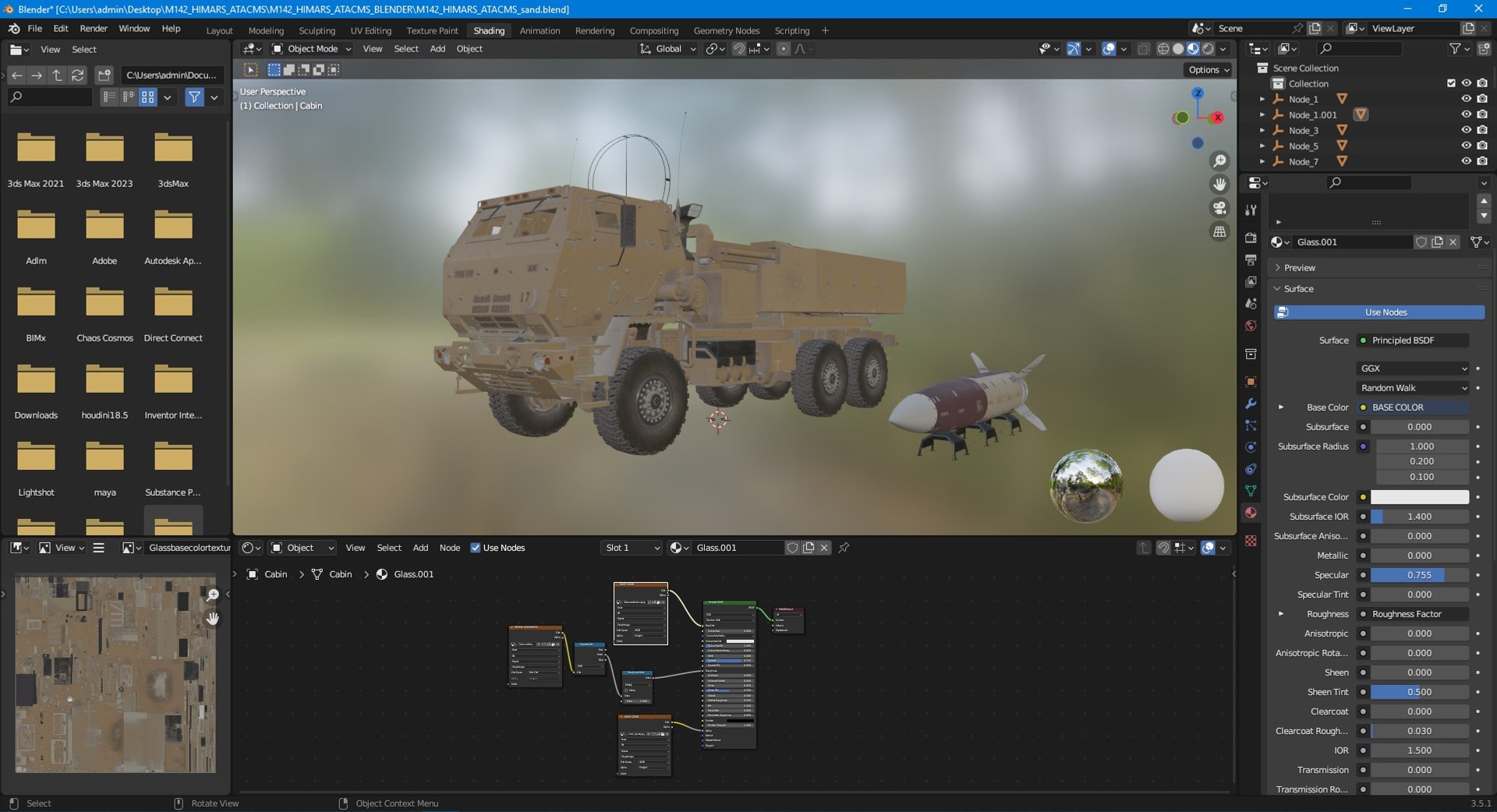Open the UV Editing workspace tab
Screen dimensions: 1497x812
[370, 30]
